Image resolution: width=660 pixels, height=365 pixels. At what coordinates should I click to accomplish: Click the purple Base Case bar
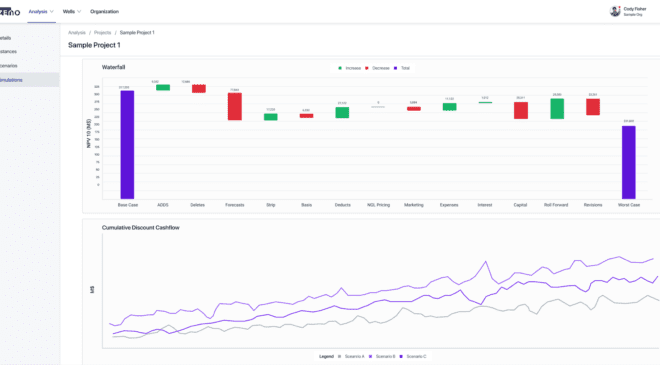pos(127,144)
